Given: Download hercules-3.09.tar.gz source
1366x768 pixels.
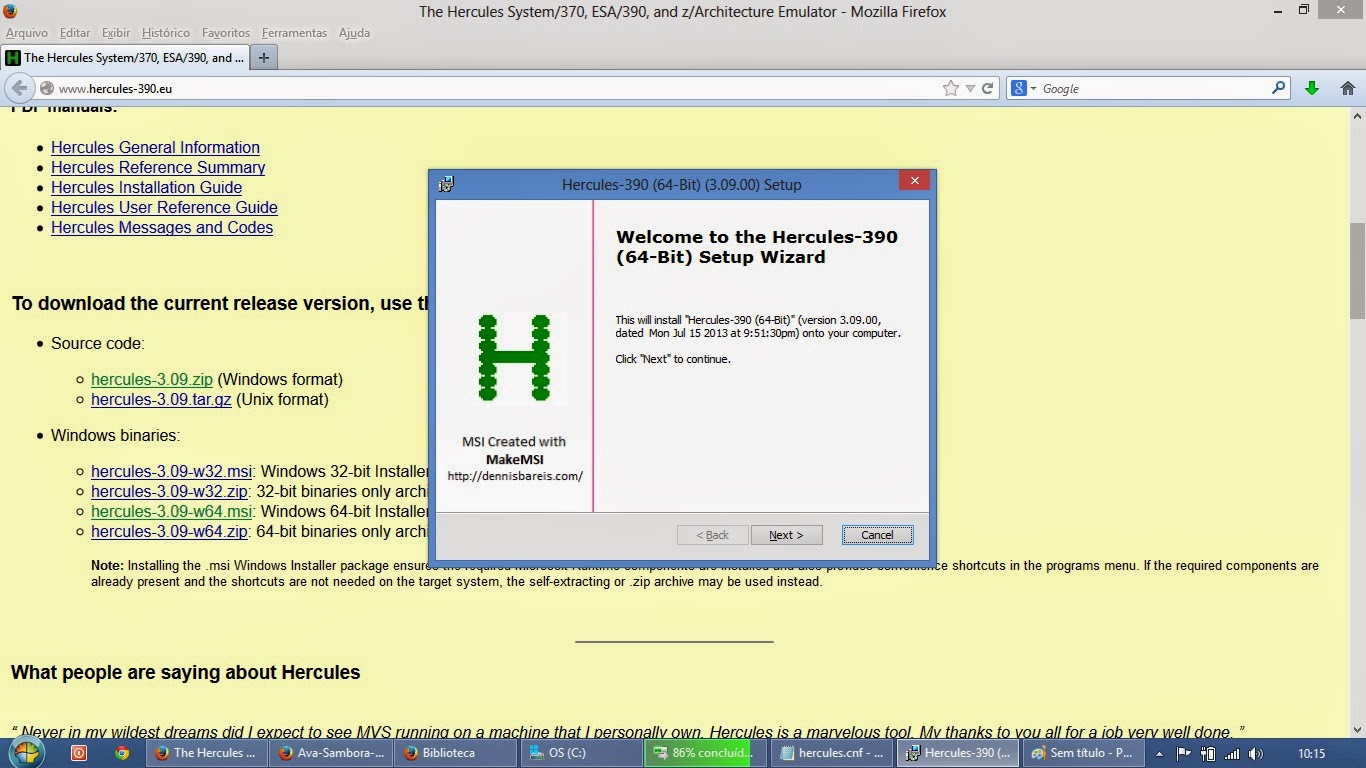Looking at the screenshot, I should 161,399.
